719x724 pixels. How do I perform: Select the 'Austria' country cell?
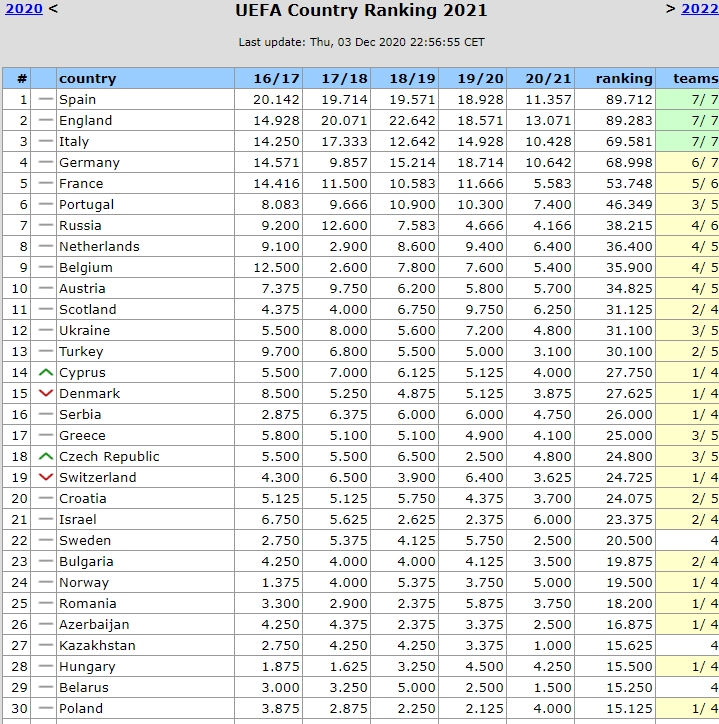[145, 289]
